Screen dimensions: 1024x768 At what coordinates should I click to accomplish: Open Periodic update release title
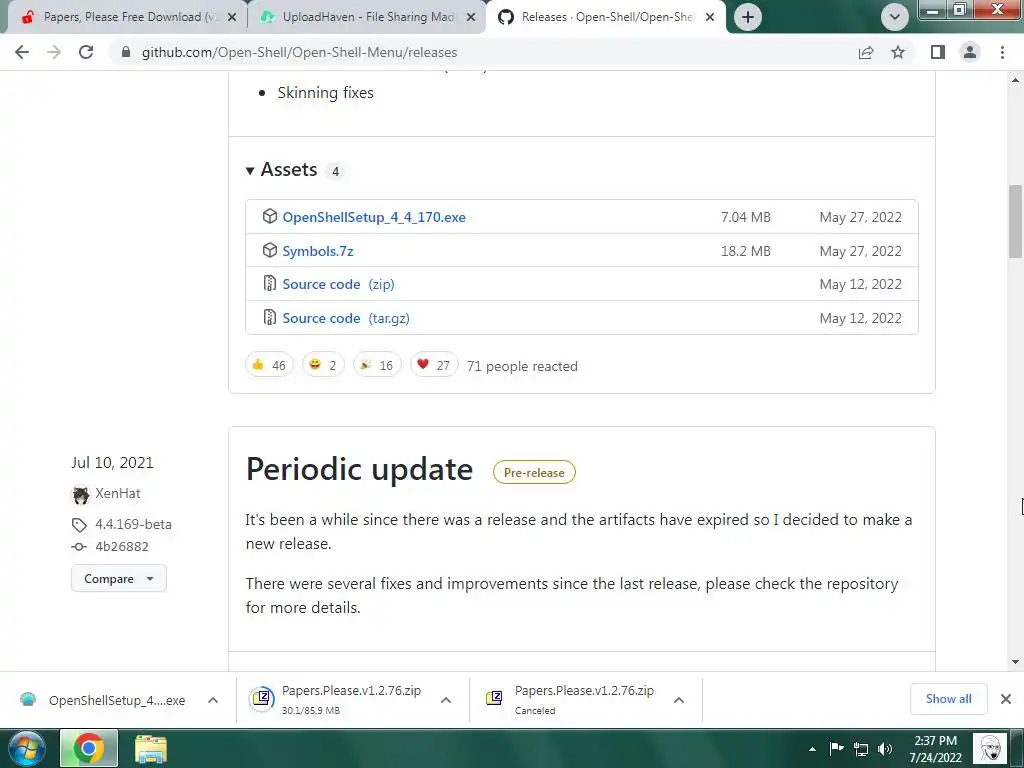[x=359, y=470]
